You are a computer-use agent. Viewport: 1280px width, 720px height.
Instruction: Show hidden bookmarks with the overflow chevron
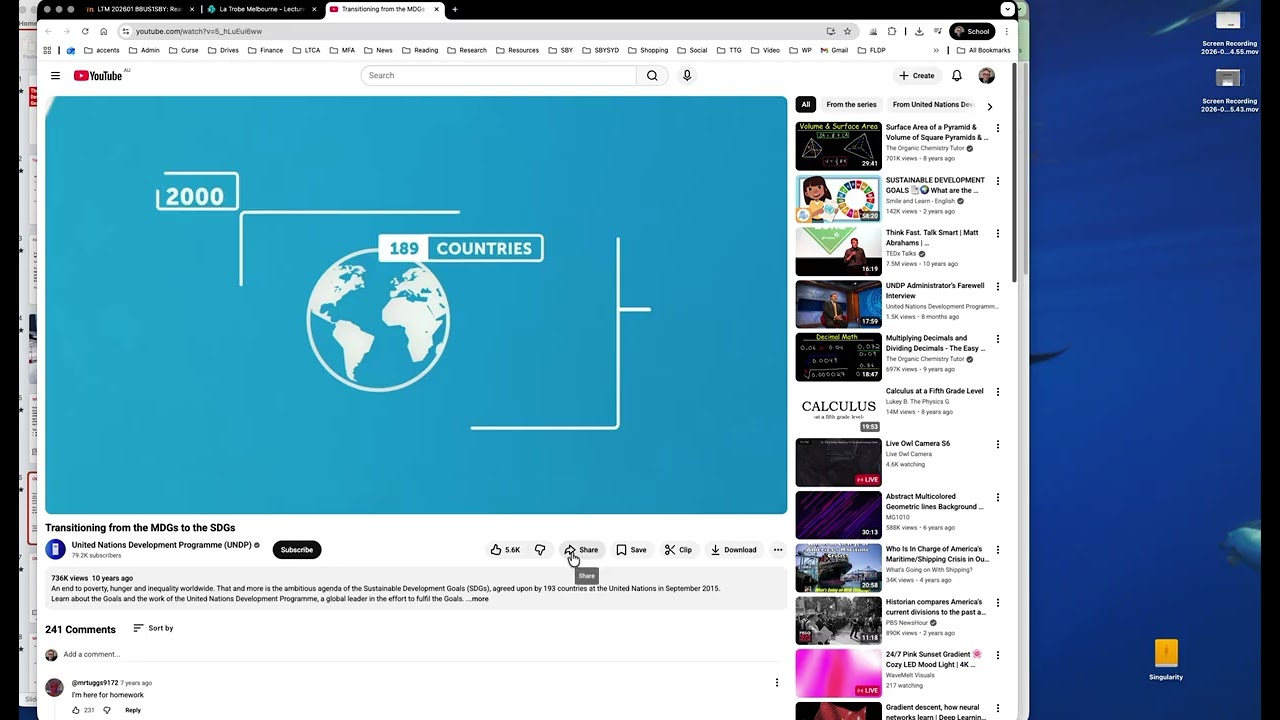point(937,50)
